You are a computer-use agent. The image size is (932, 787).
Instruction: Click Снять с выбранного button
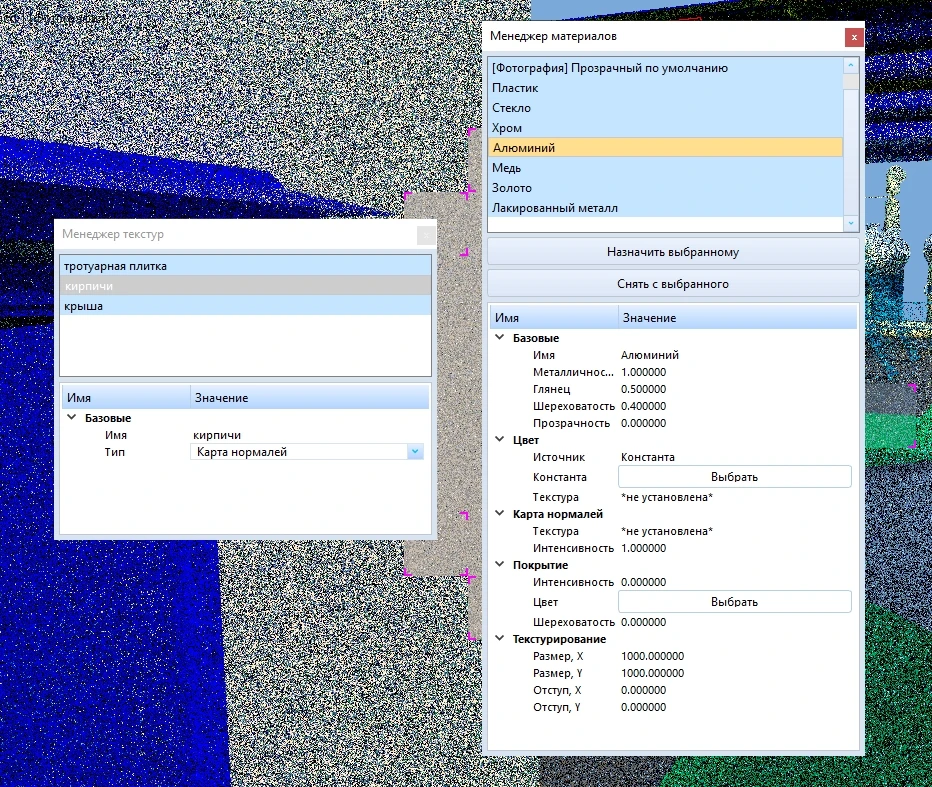pyautogui.click(x=672, y=284)
